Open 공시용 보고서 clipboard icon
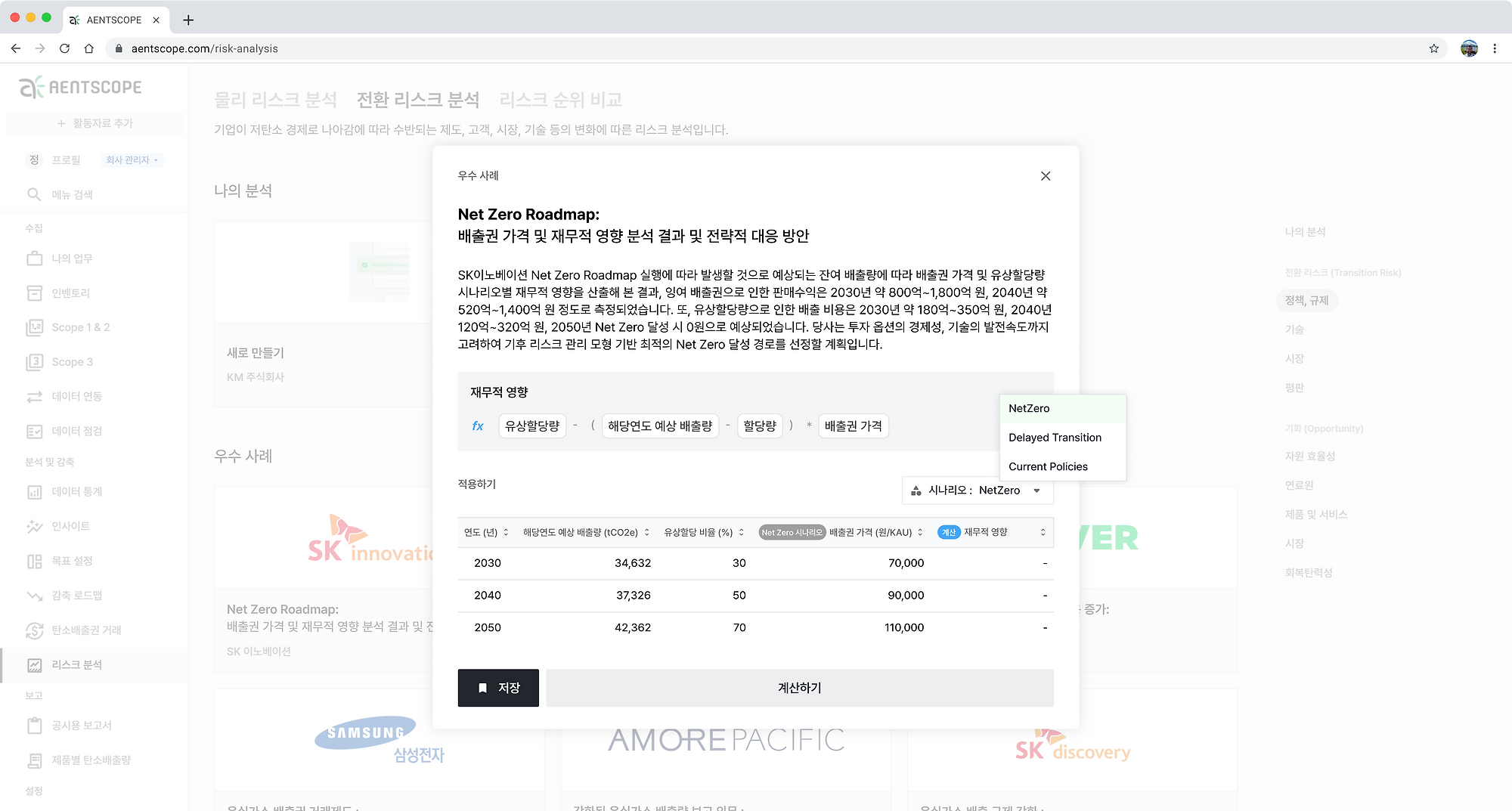 [35, 726]
